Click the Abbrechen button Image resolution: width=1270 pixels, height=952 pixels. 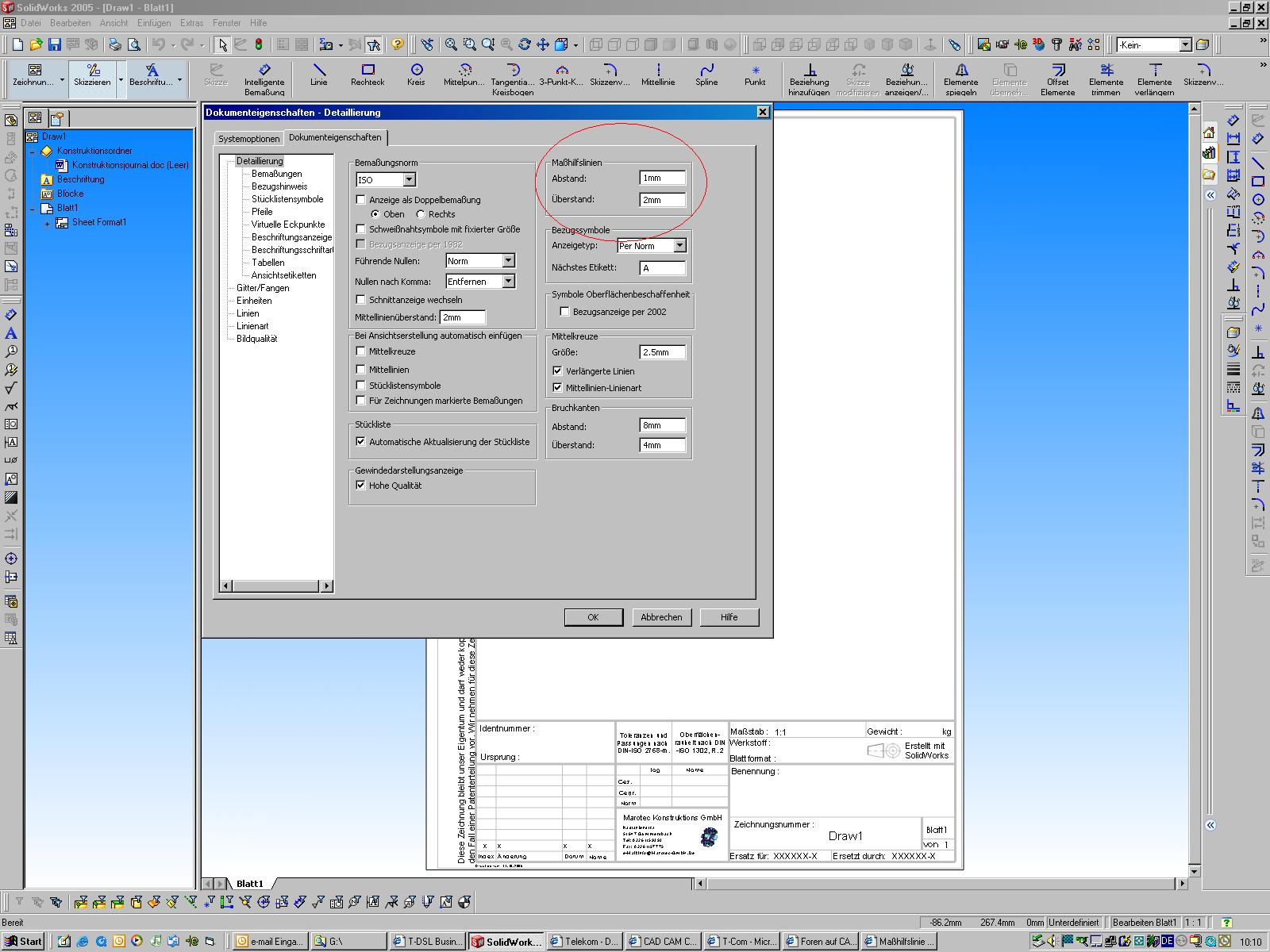point(661,617)
